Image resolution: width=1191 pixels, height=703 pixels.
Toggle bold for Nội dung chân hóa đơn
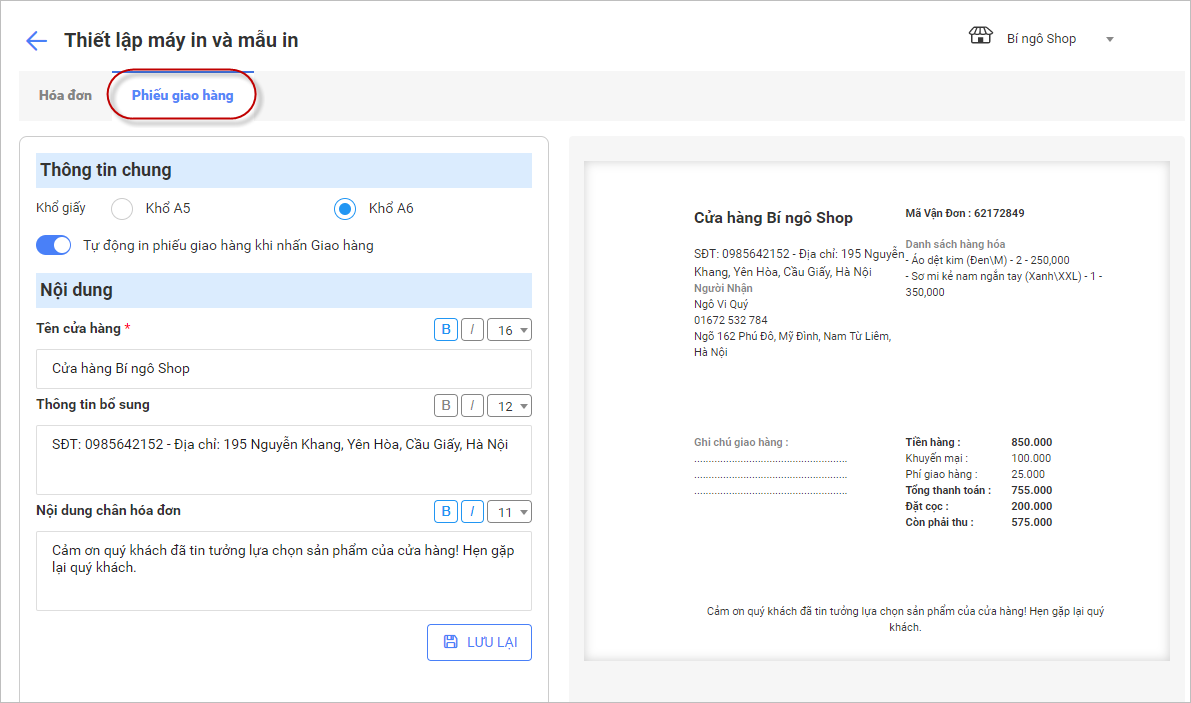[x=445, y=512]
